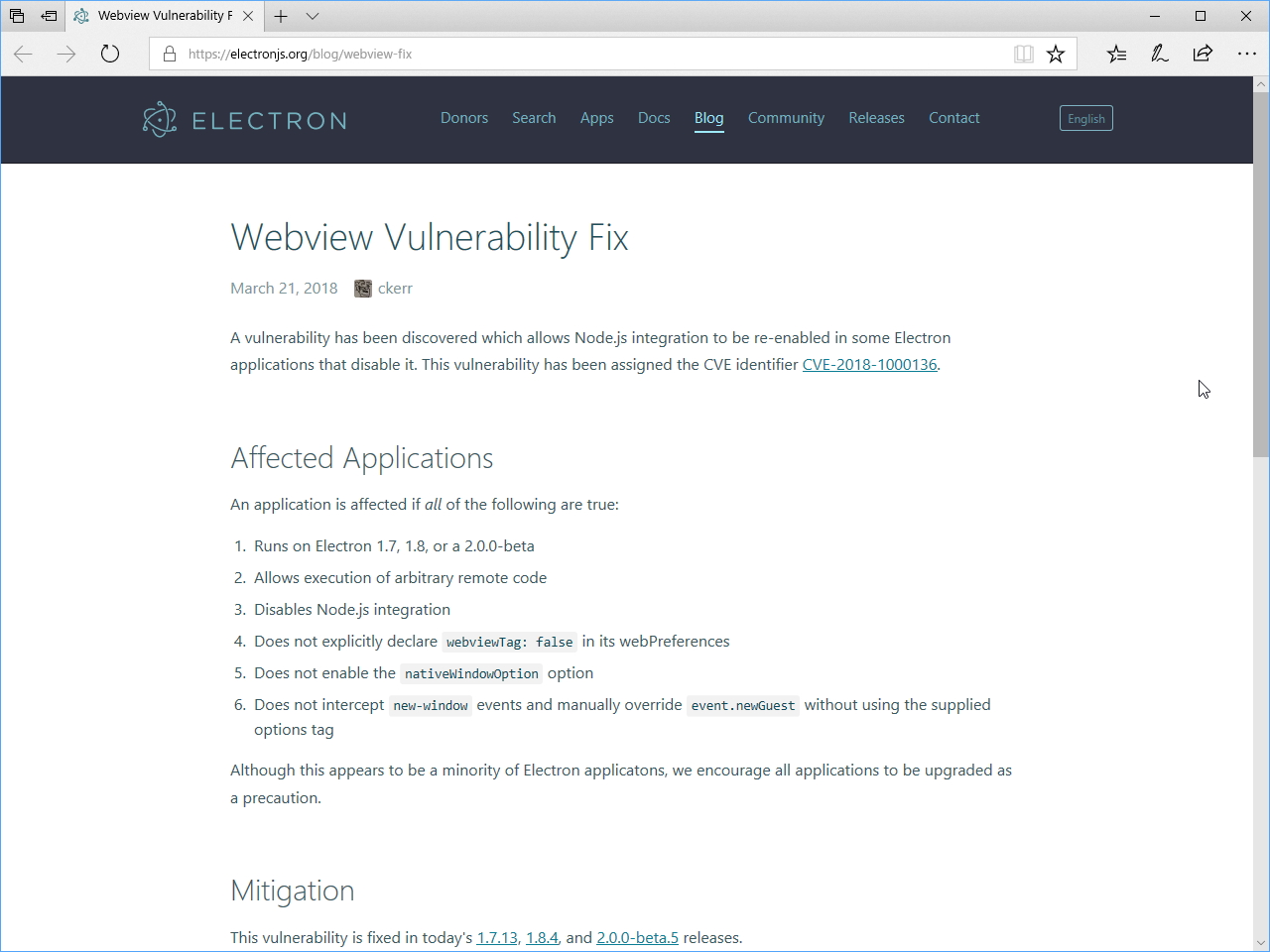Click 'Runs on Electron 1.7, 1.8' list item
The height and width of the screenshot is (952, 1270).
394,546
